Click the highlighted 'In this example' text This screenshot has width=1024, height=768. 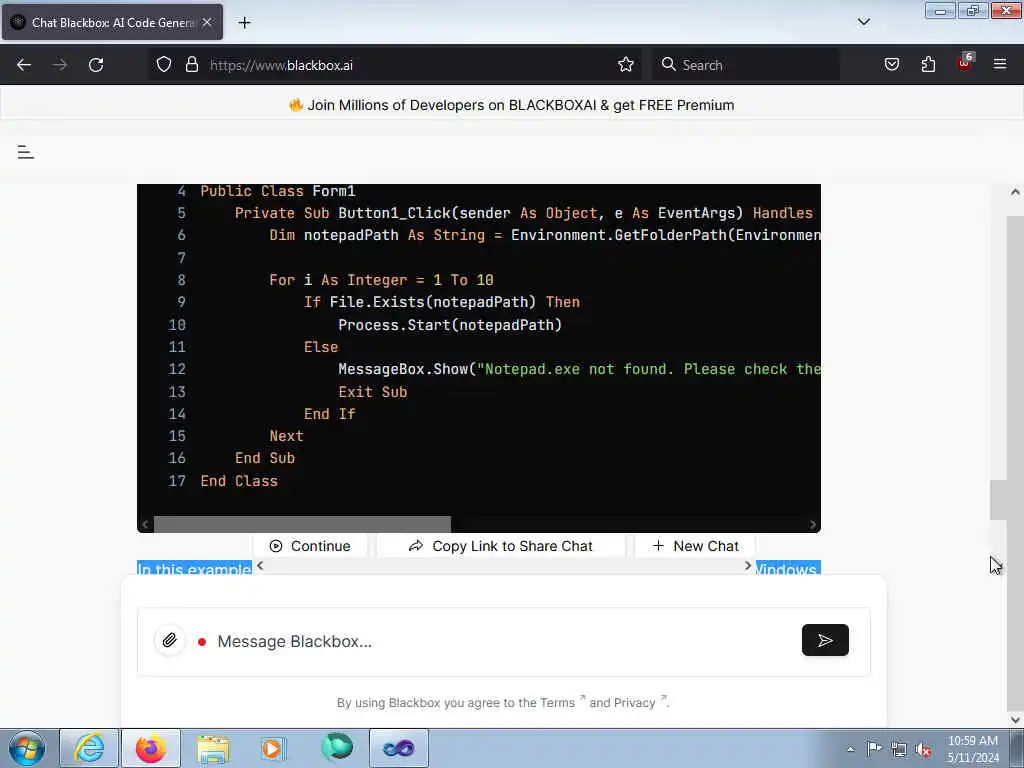coord(194,568)
